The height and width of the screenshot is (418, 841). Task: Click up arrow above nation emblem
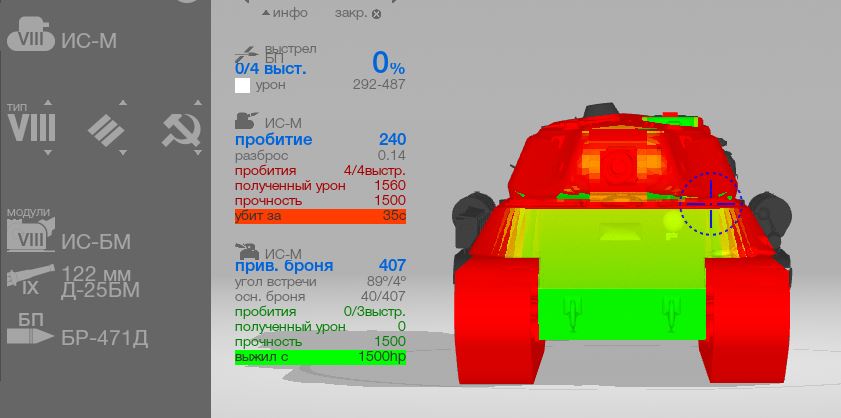pyautogui.click(x=198, y=102)
